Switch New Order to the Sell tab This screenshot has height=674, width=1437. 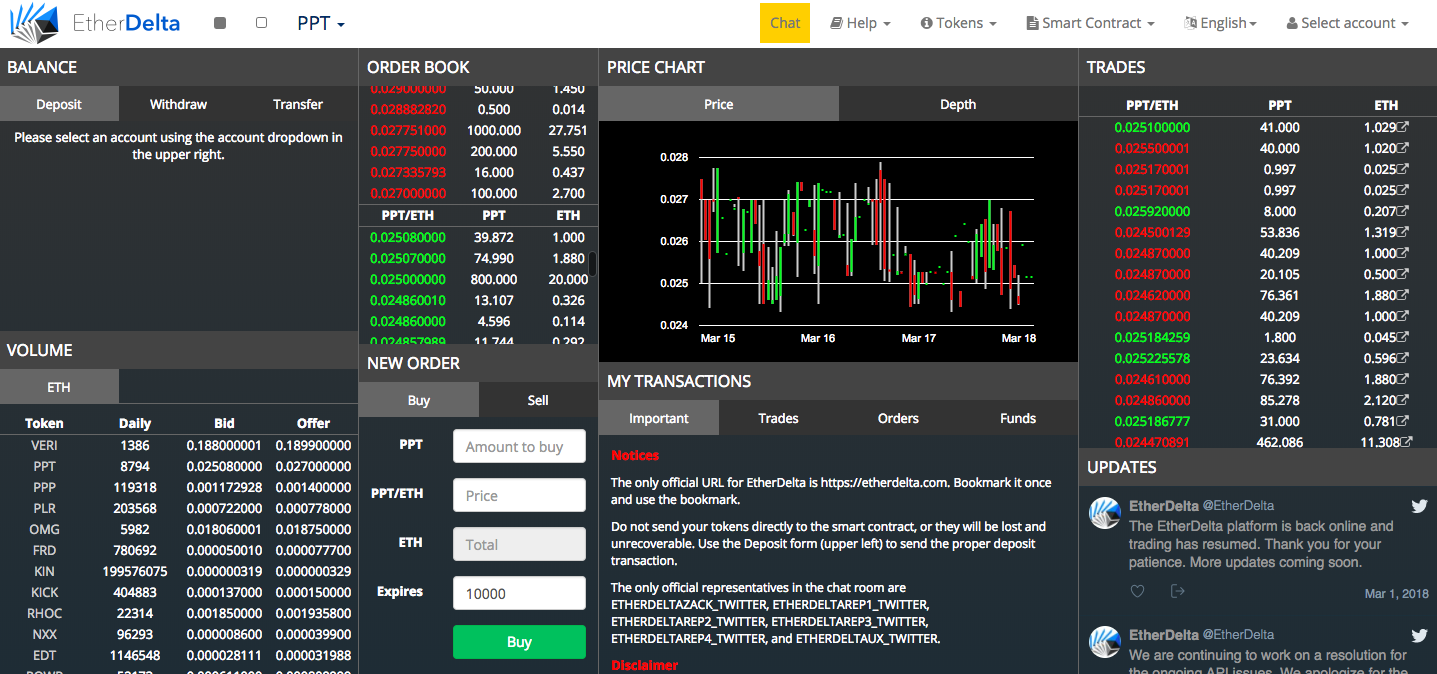point(538,400)
